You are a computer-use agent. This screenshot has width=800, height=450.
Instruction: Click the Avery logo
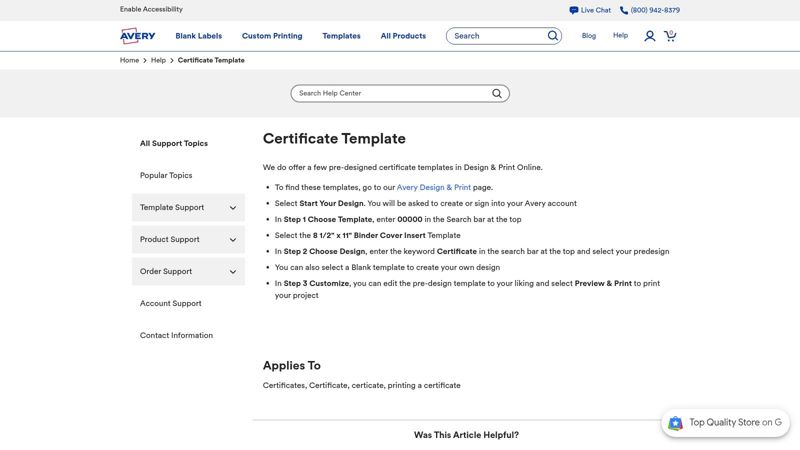(137, 36)
